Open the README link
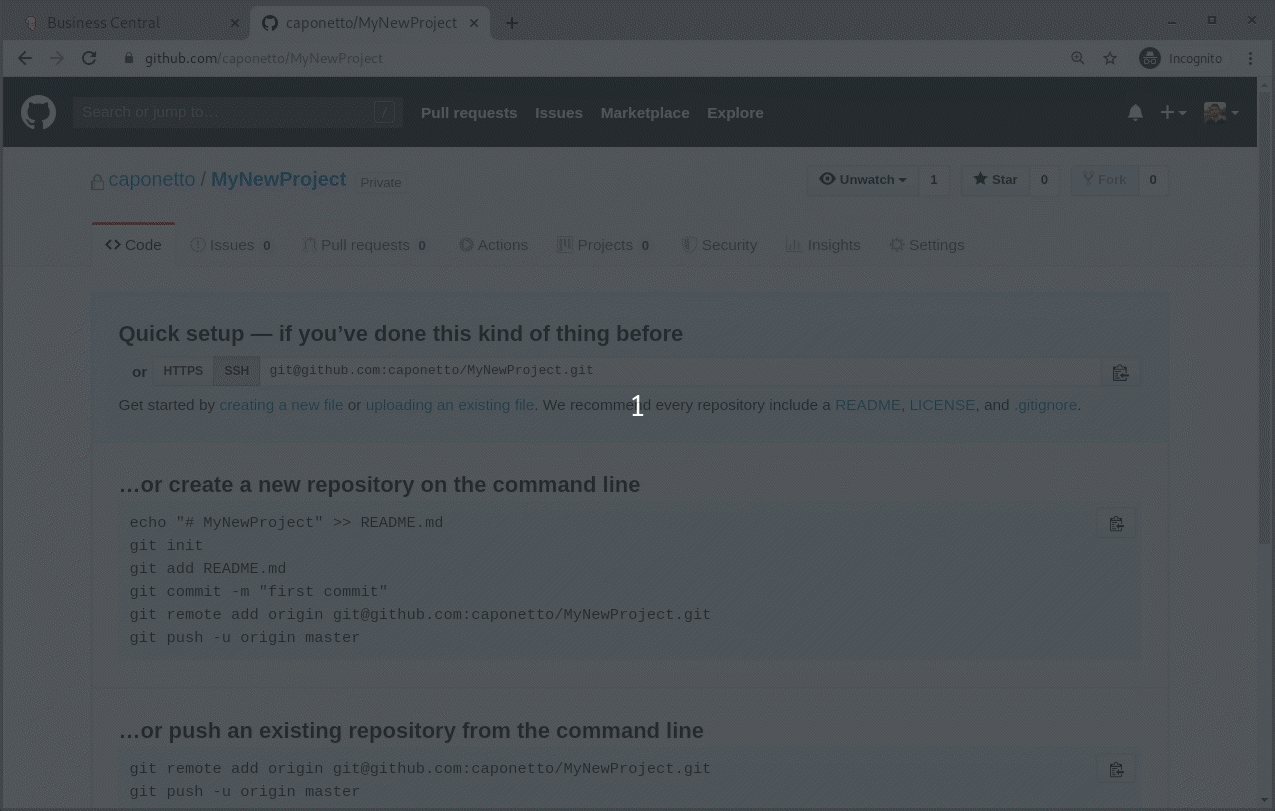Image resolution: width=1275 pixels, height=811 pixels. point(868,405)
